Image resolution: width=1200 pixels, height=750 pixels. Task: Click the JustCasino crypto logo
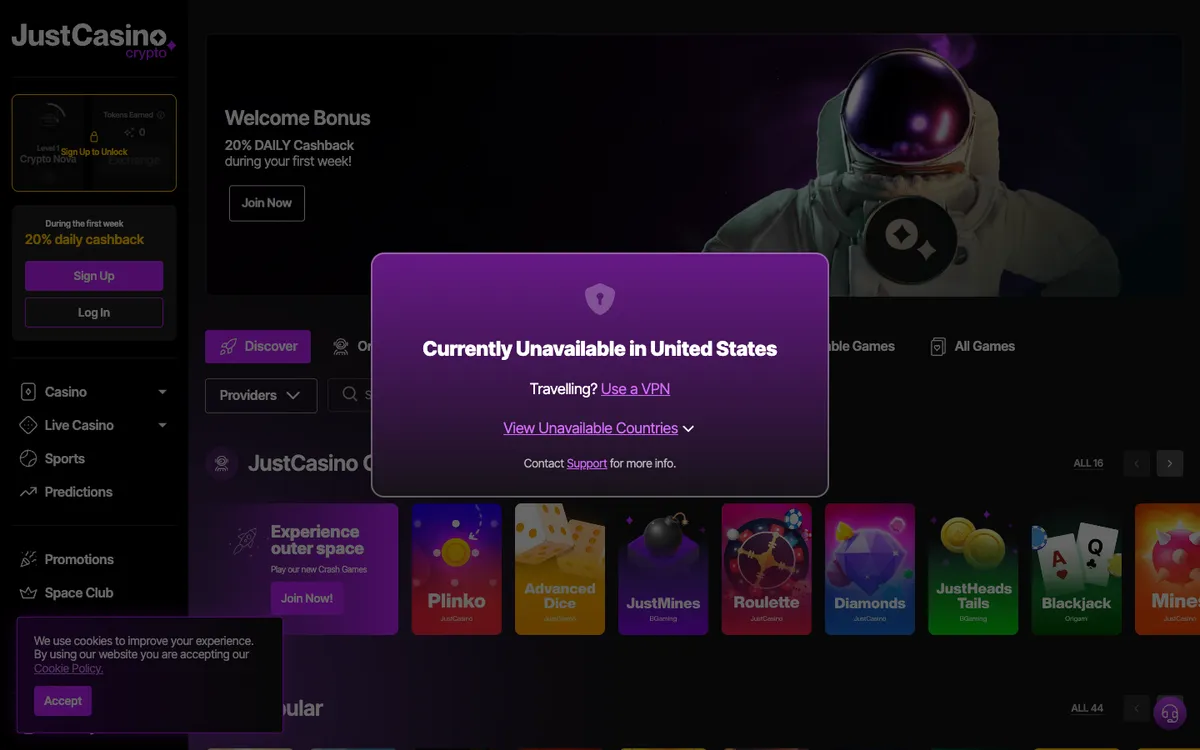[93, 40]
